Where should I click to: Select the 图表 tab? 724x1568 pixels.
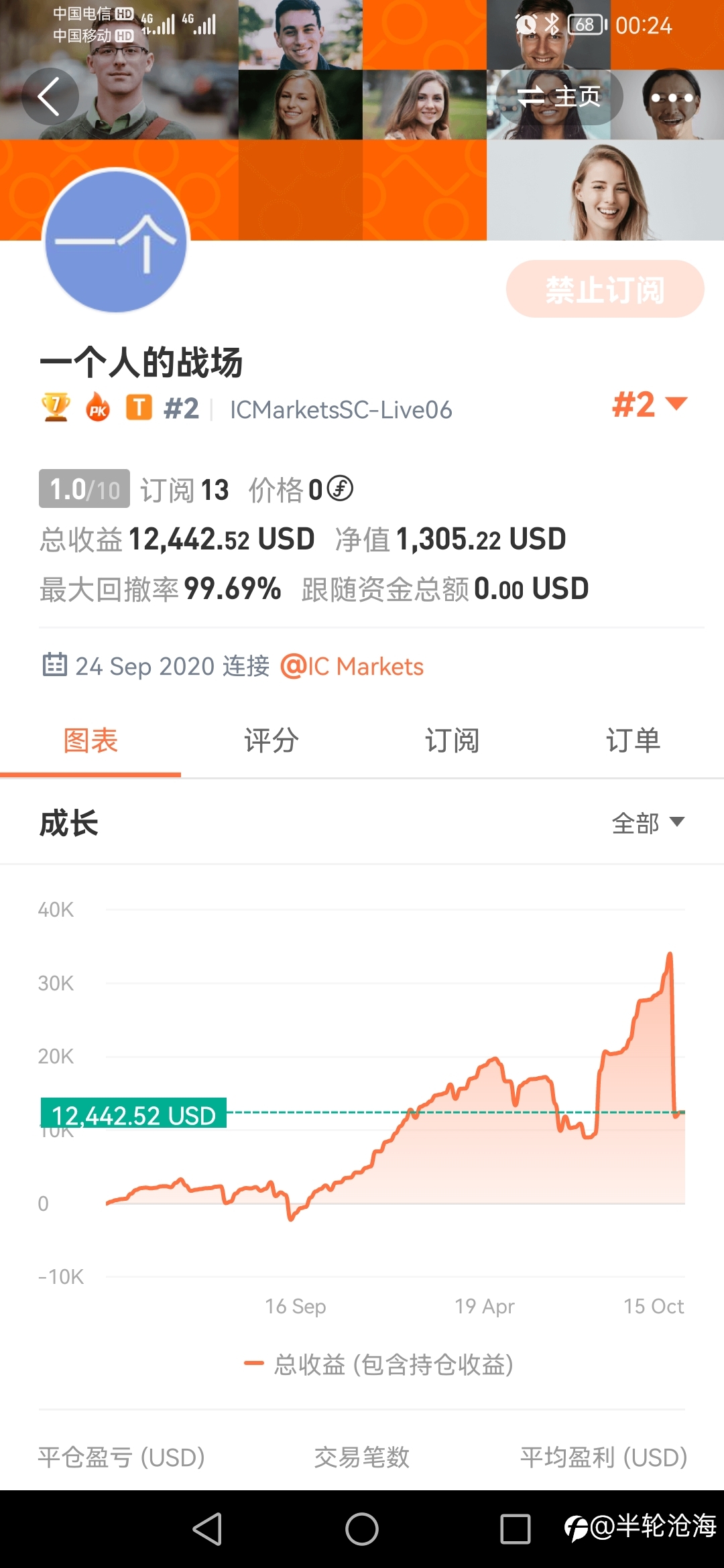(x=90, y=740)
